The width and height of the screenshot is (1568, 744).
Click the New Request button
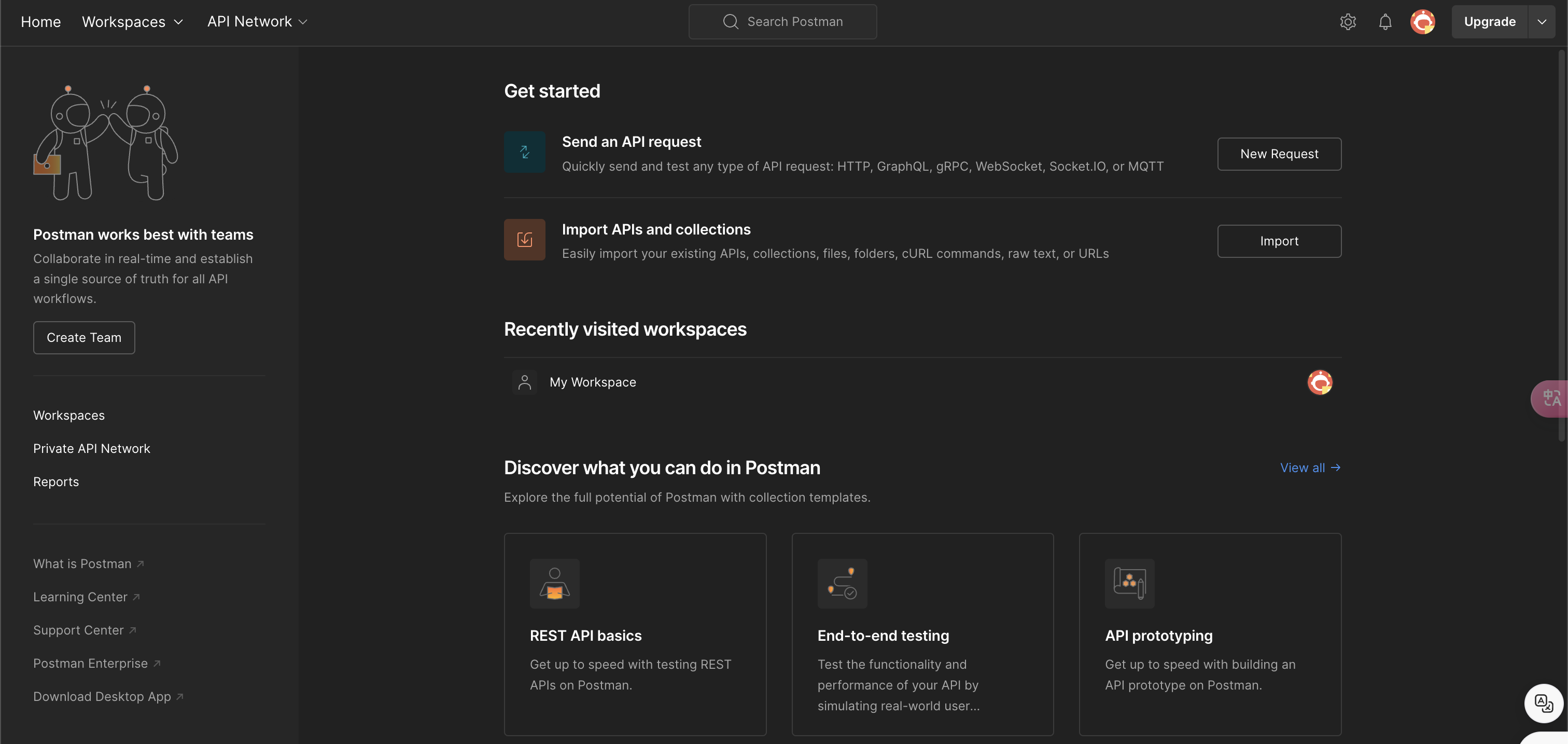(x=1279, y=154)
